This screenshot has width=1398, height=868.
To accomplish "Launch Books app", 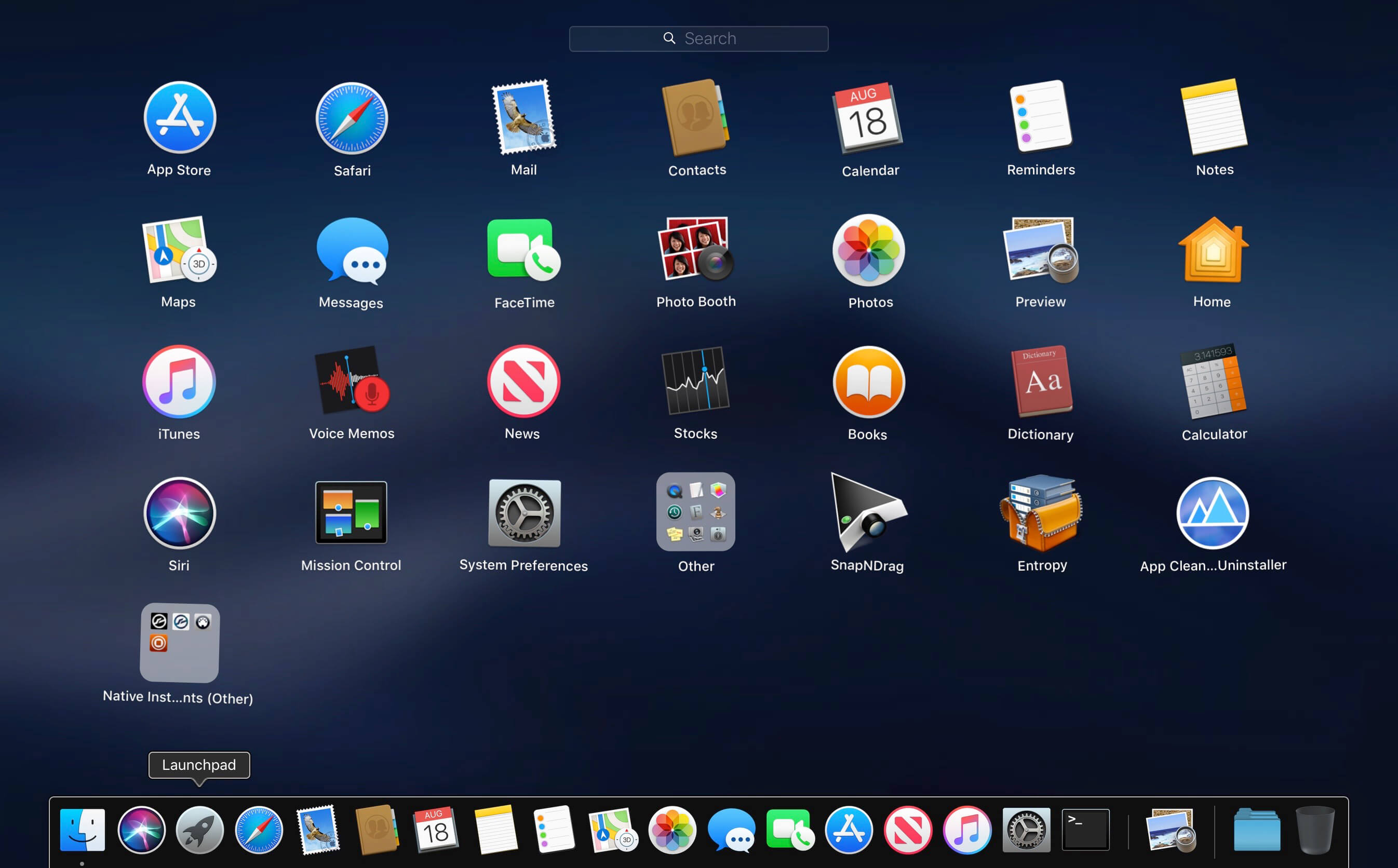I will (x=869, y=382).
